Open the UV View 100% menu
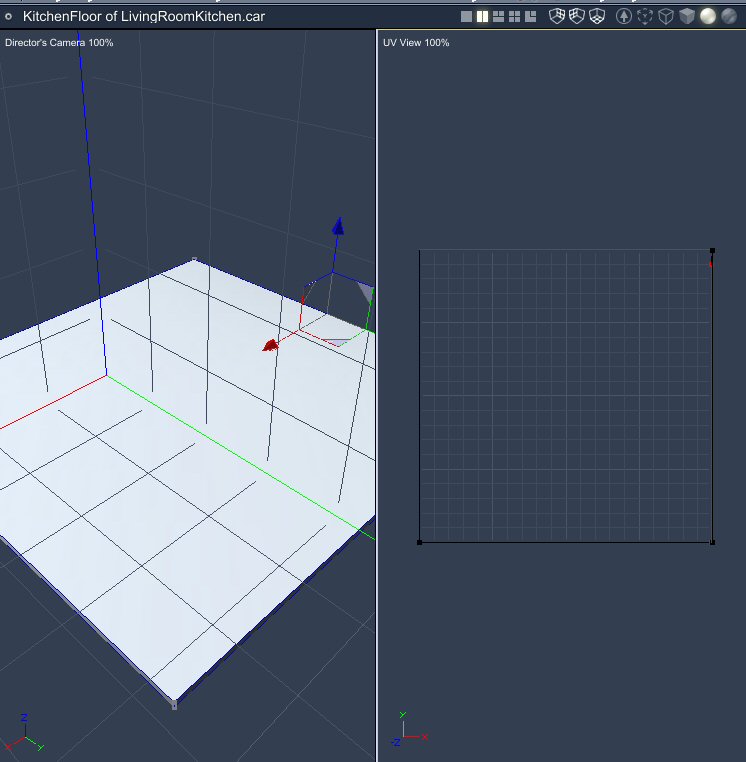The width and height of the screenshot is (746, 762). click(416, 43)
